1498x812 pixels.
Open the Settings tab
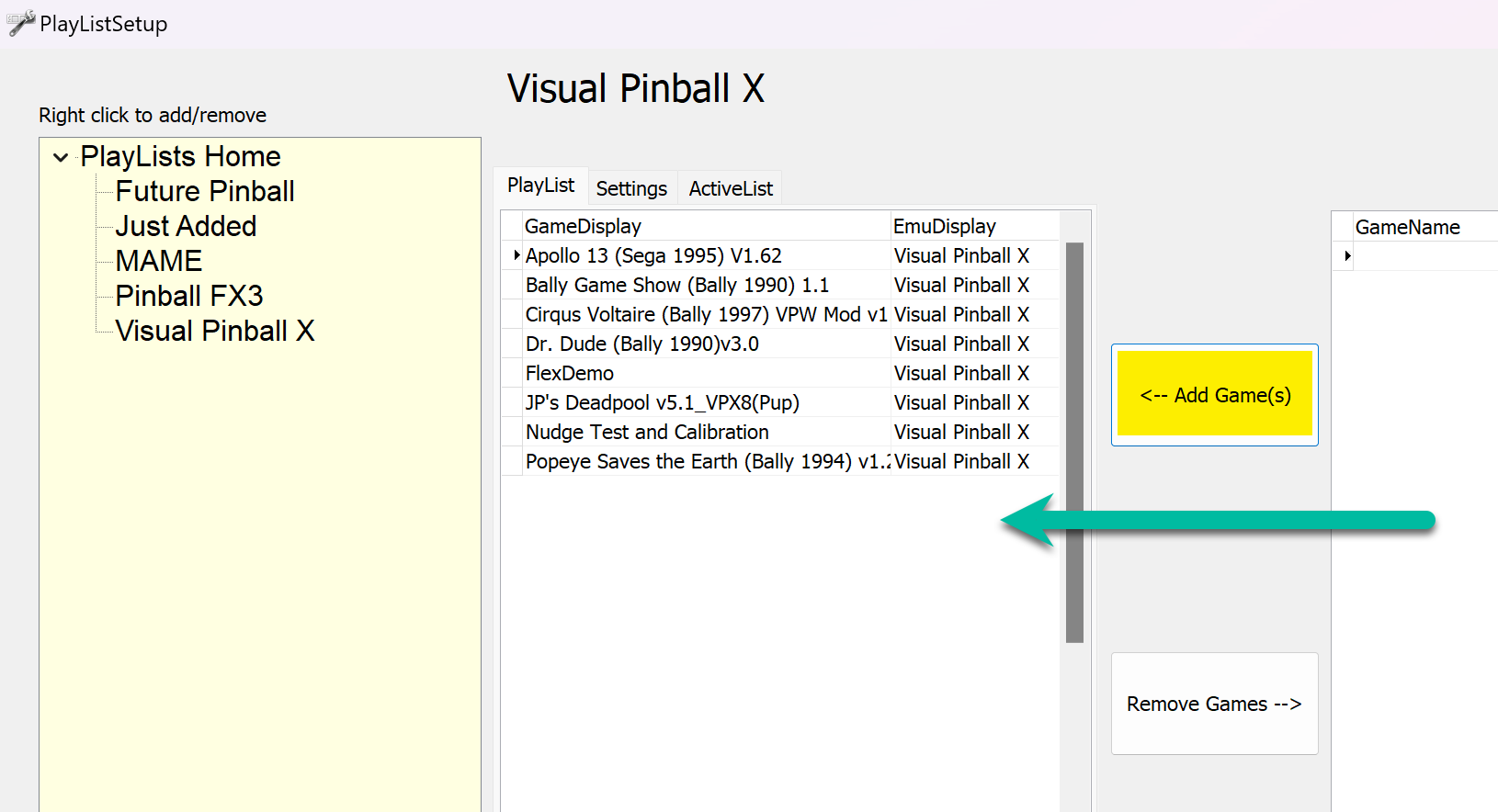click(x=631, y=188)
